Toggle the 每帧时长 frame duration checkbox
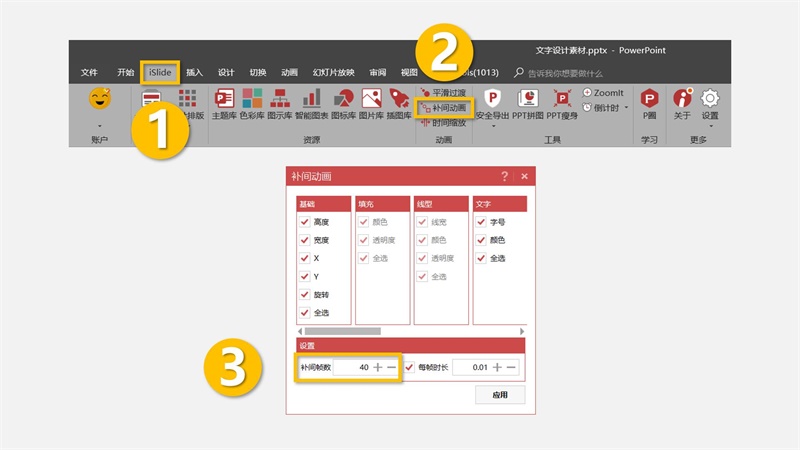Screen dimensions: 800x450 409,367
